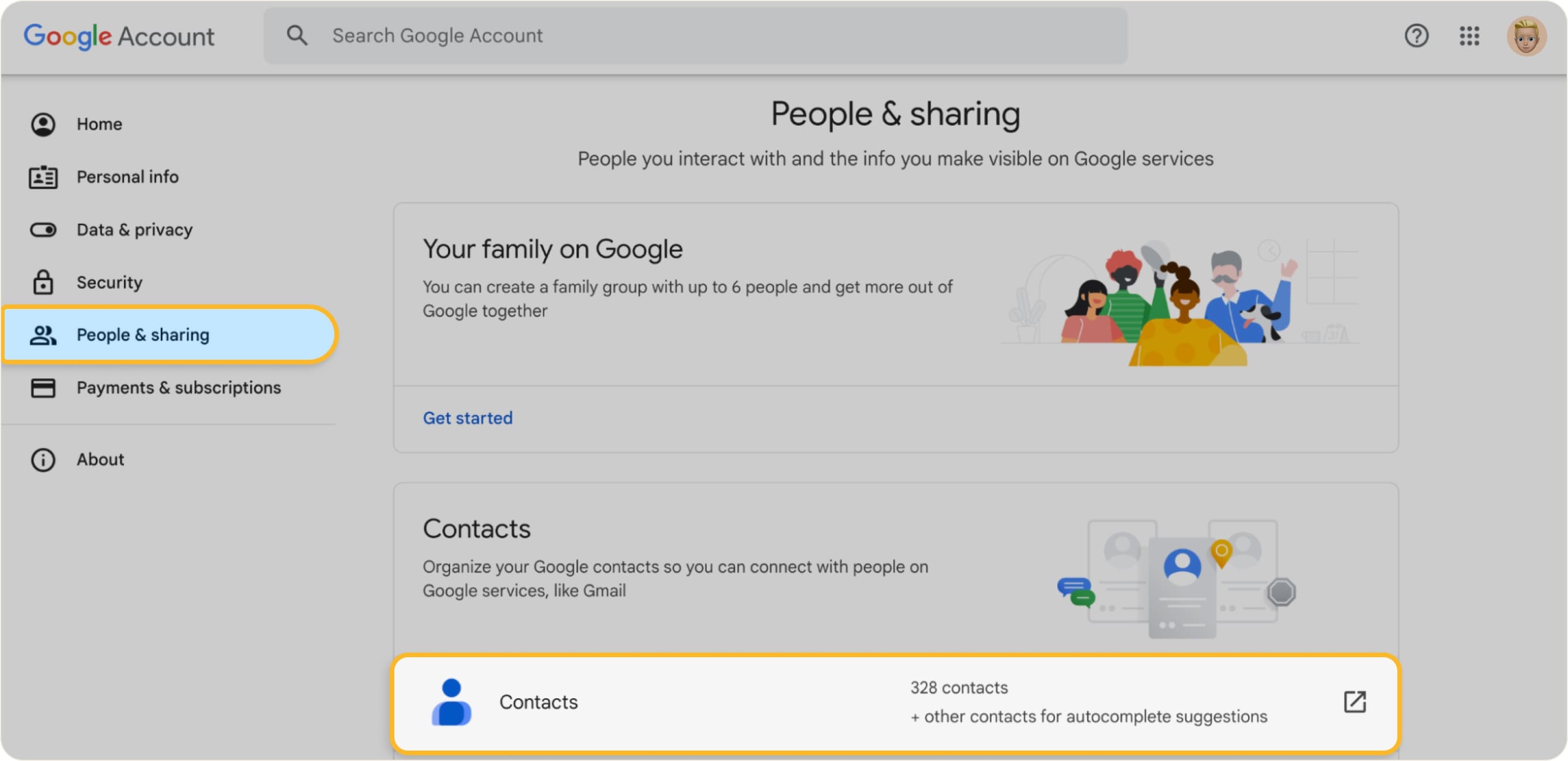Select the Contacts row showing 328 contacts
Viewport: 1568px width, 761px height.
(791, 702)
